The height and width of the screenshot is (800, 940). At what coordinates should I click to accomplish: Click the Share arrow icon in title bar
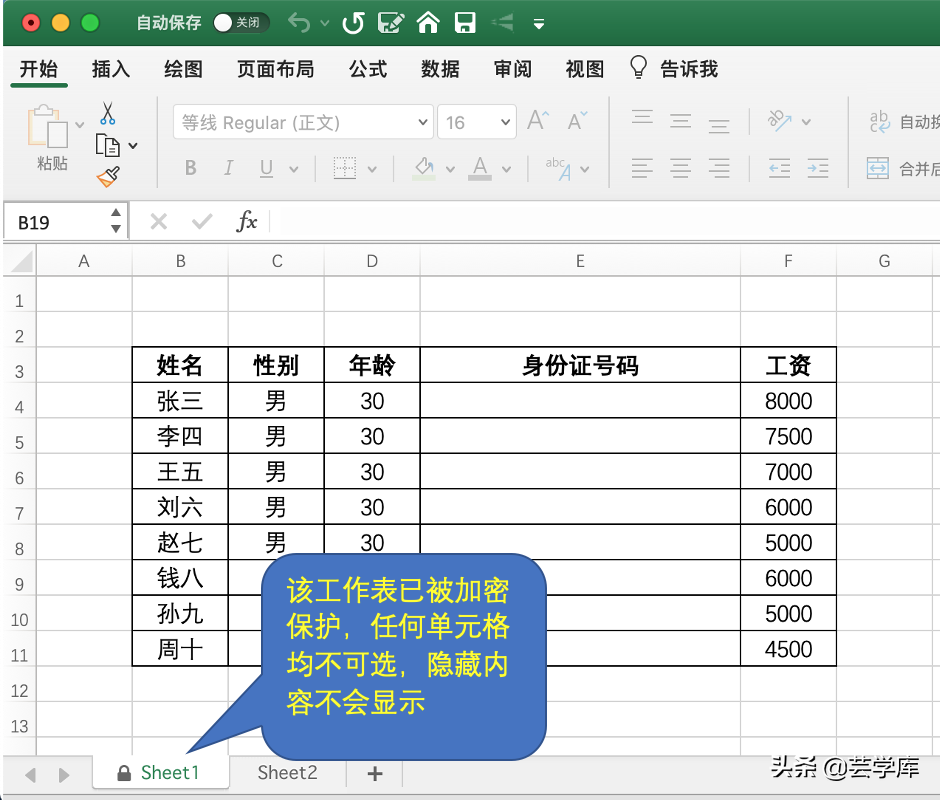502,23
